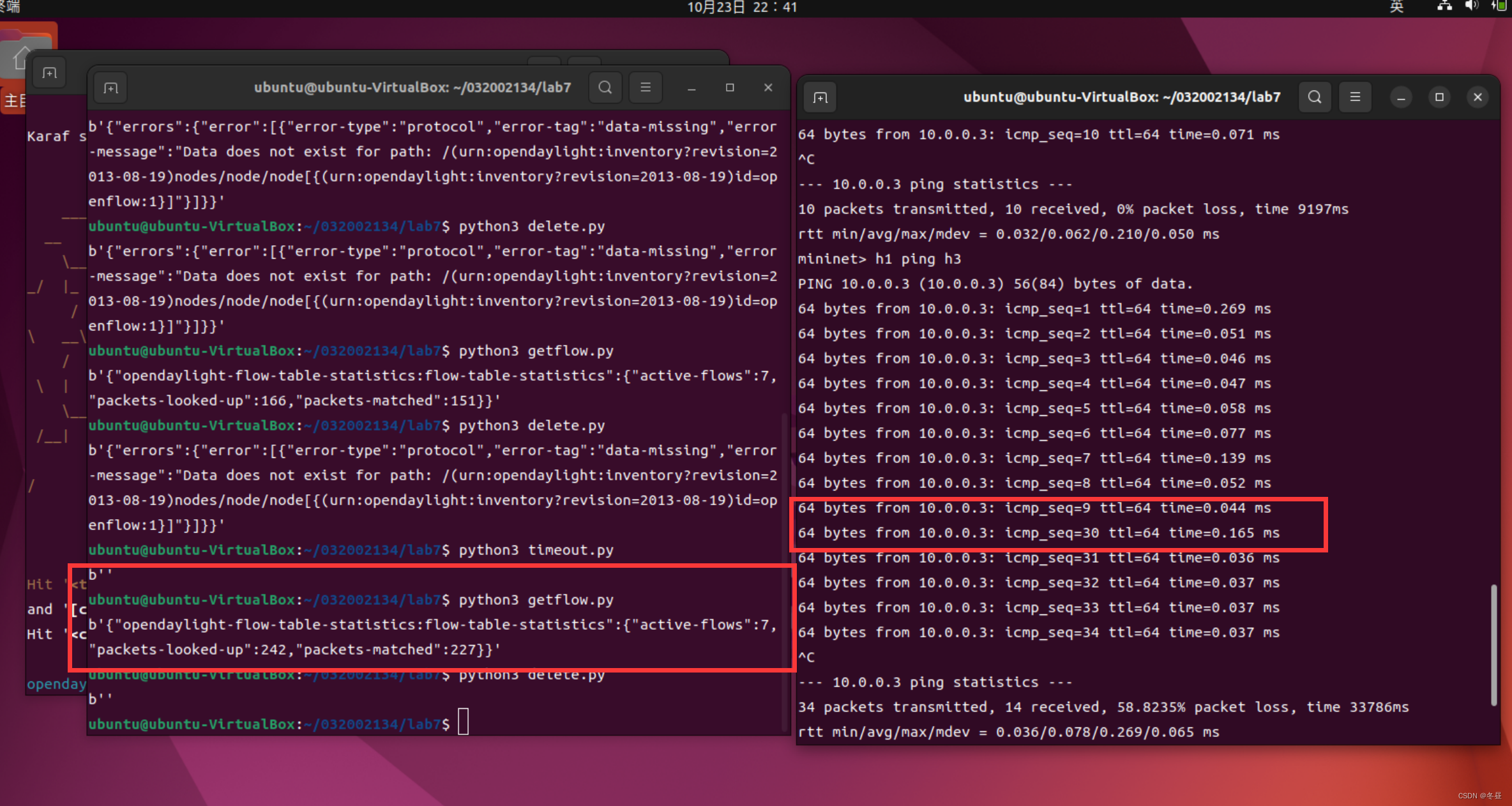Viewport: 1512px width, 806px height.
Task: Click the 'python3 timeout.py' command line
Action: 351,550
